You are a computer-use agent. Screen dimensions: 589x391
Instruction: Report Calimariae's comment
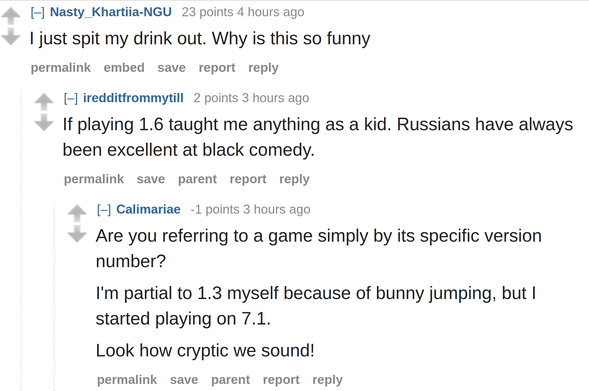click(281, 380)
